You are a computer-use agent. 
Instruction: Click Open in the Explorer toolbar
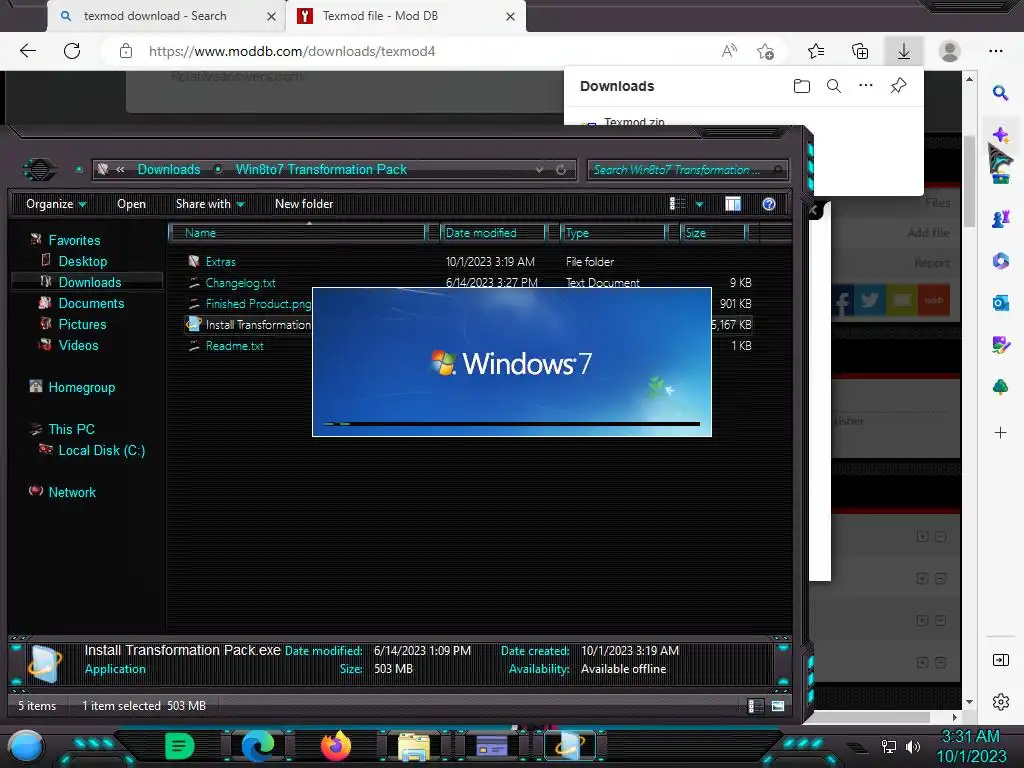(x=131, y=204)
